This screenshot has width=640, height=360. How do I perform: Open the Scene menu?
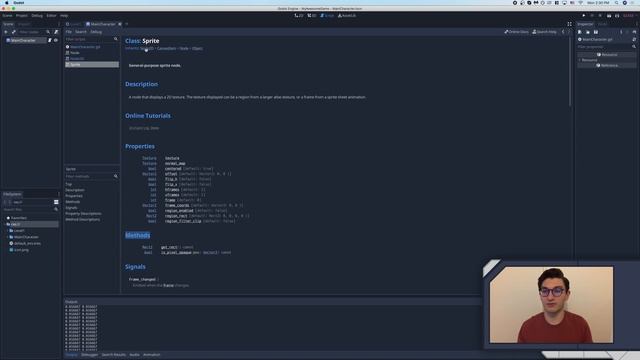tap(7, 16)
